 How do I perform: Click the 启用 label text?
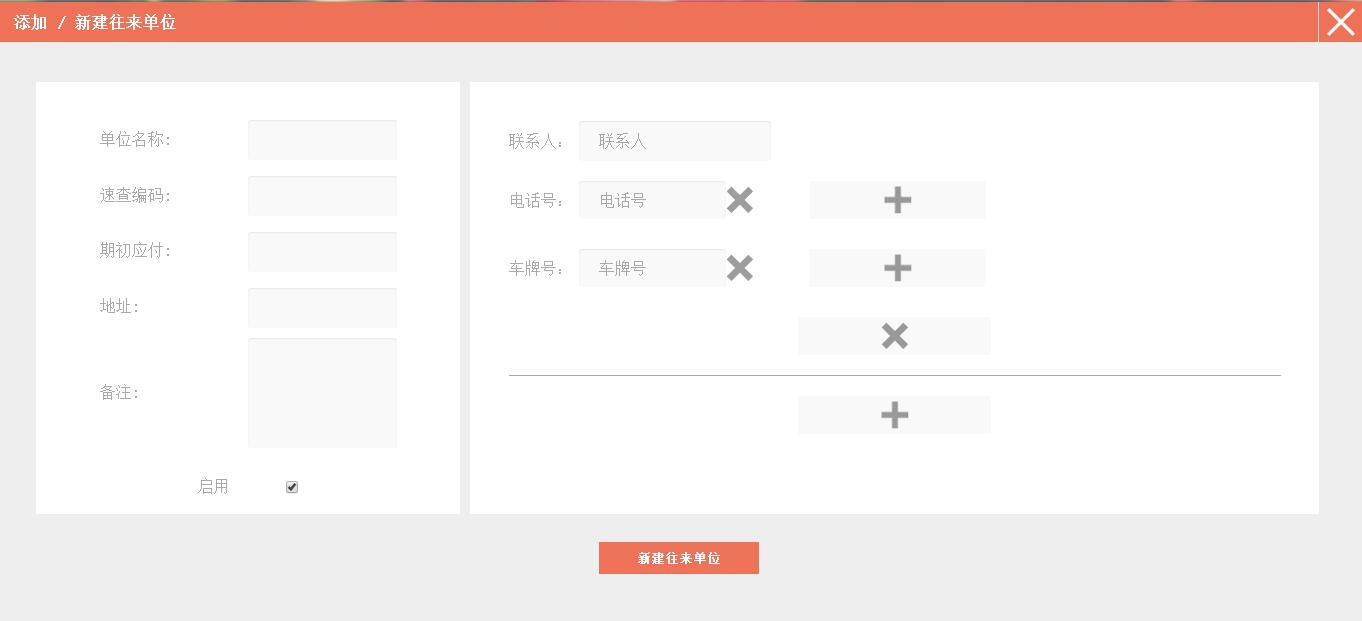click(x=213, y=487)
